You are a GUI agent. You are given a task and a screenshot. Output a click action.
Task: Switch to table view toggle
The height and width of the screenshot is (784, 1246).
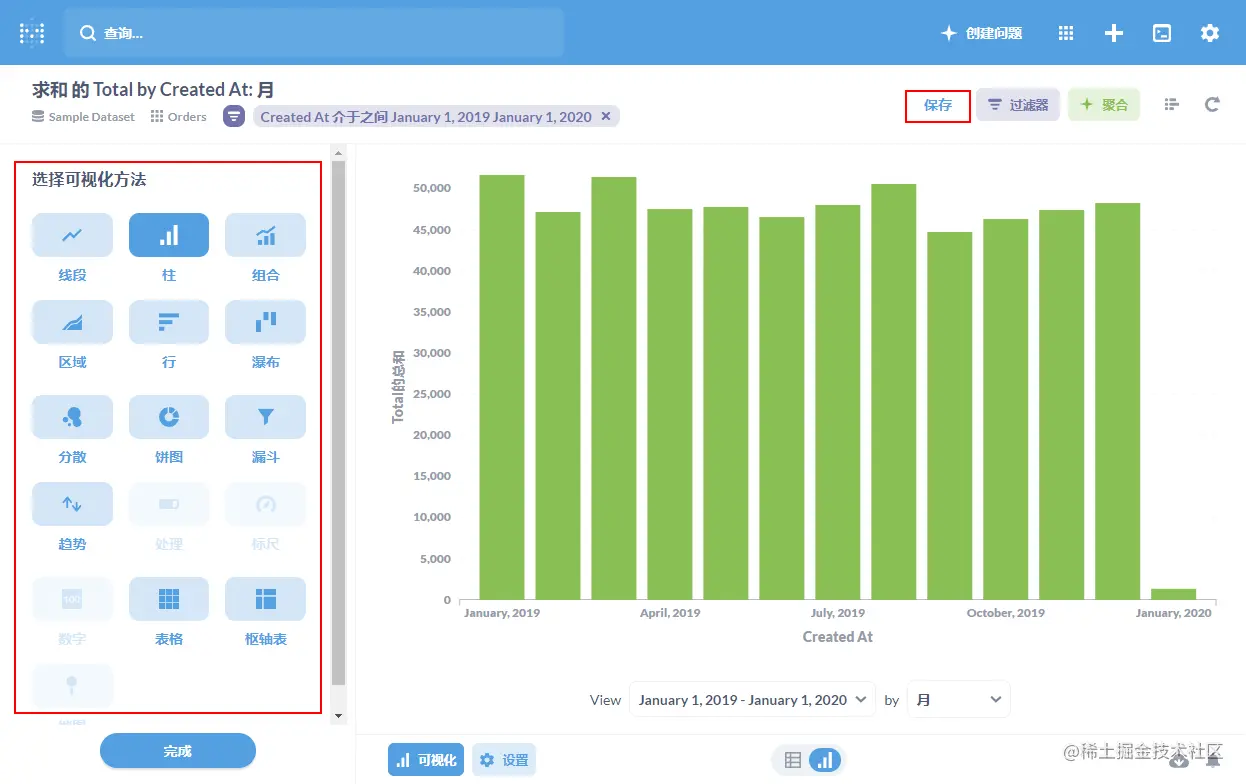point(793,760)
